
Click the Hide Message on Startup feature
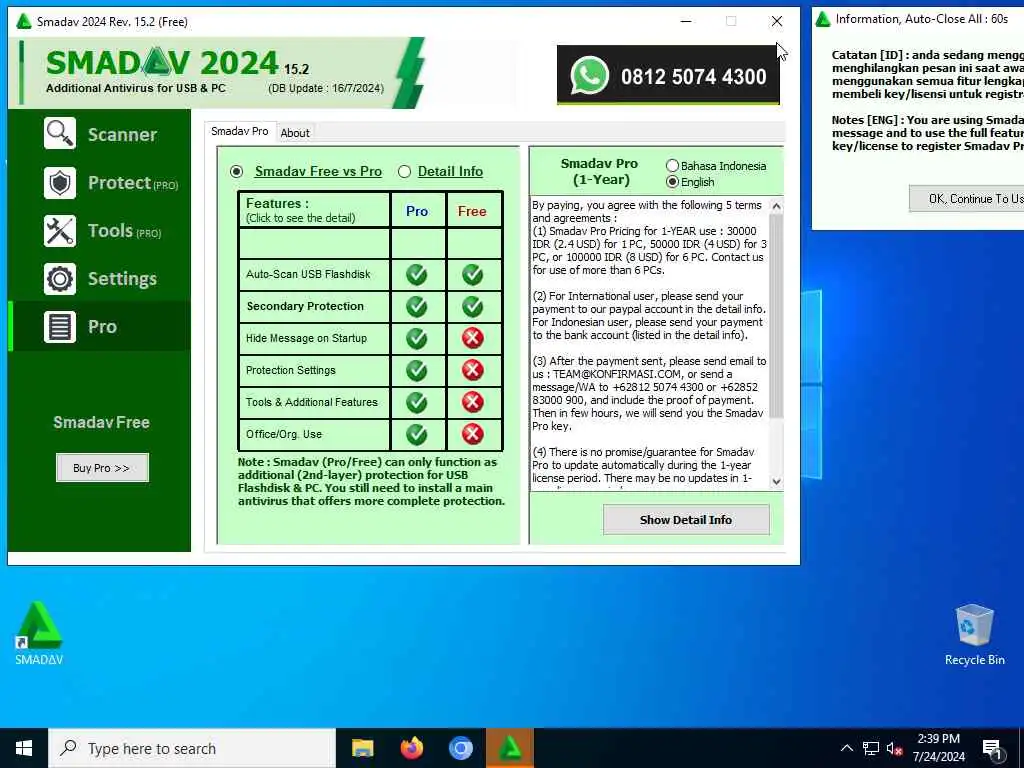(314, 338)
